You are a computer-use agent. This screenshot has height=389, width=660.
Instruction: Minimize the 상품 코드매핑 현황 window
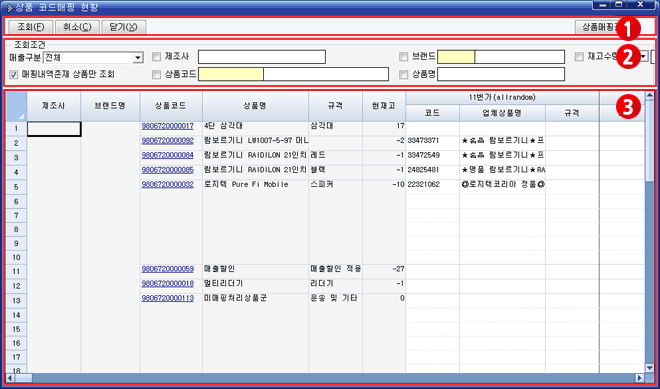(602, 5)
